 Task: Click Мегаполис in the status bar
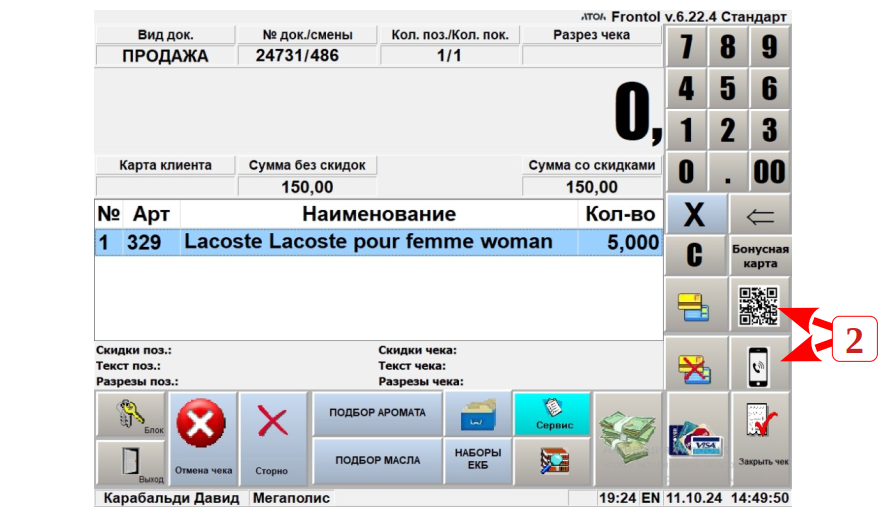coord(291,498)
